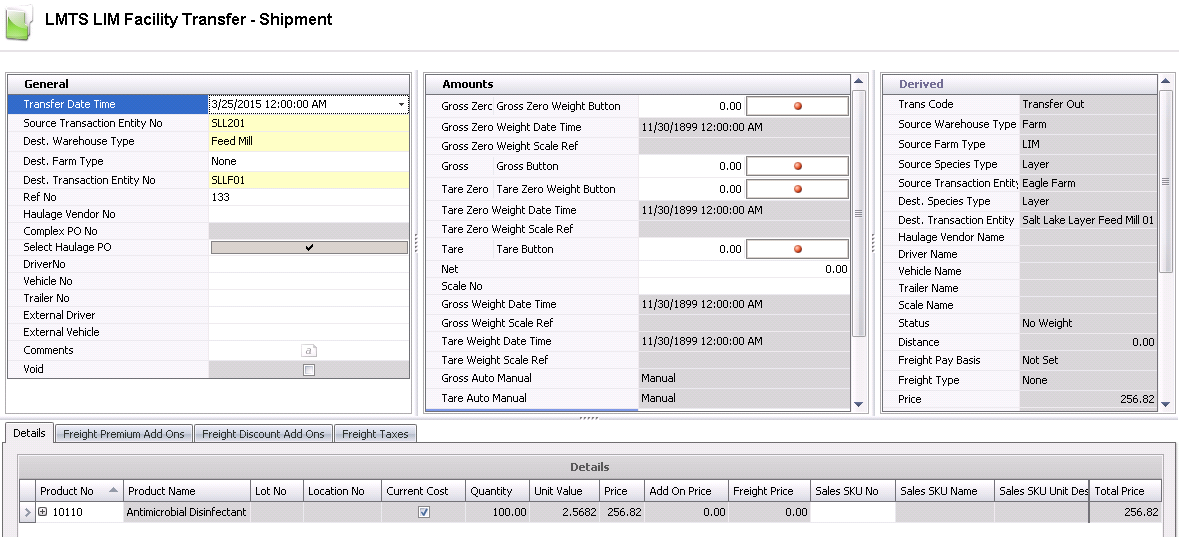Click the Product Name column header
The image size is (1179, 537).
pyautogui.click(x=186, y=491)
